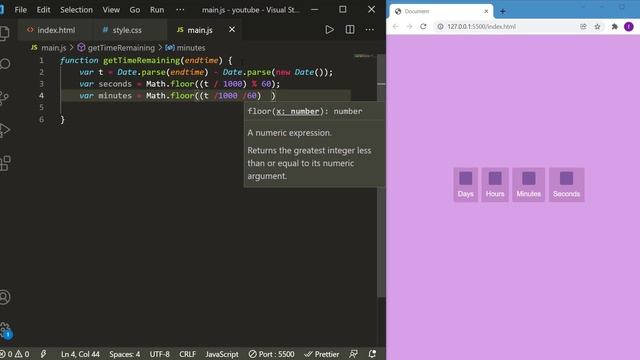Open the Manage gear menu

pyautogui.click(x=5, y=330)
